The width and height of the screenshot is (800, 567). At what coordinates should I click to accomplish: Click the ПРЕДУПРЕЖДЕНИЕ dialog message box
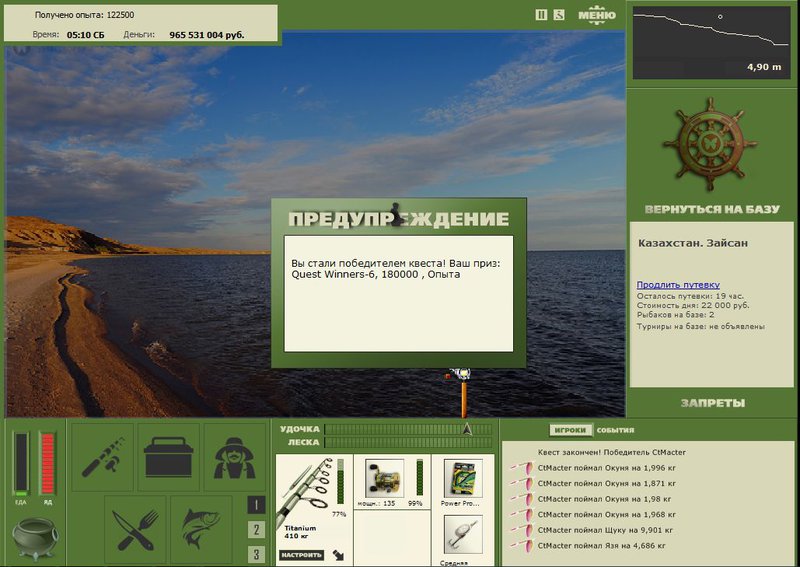point(398,293)
